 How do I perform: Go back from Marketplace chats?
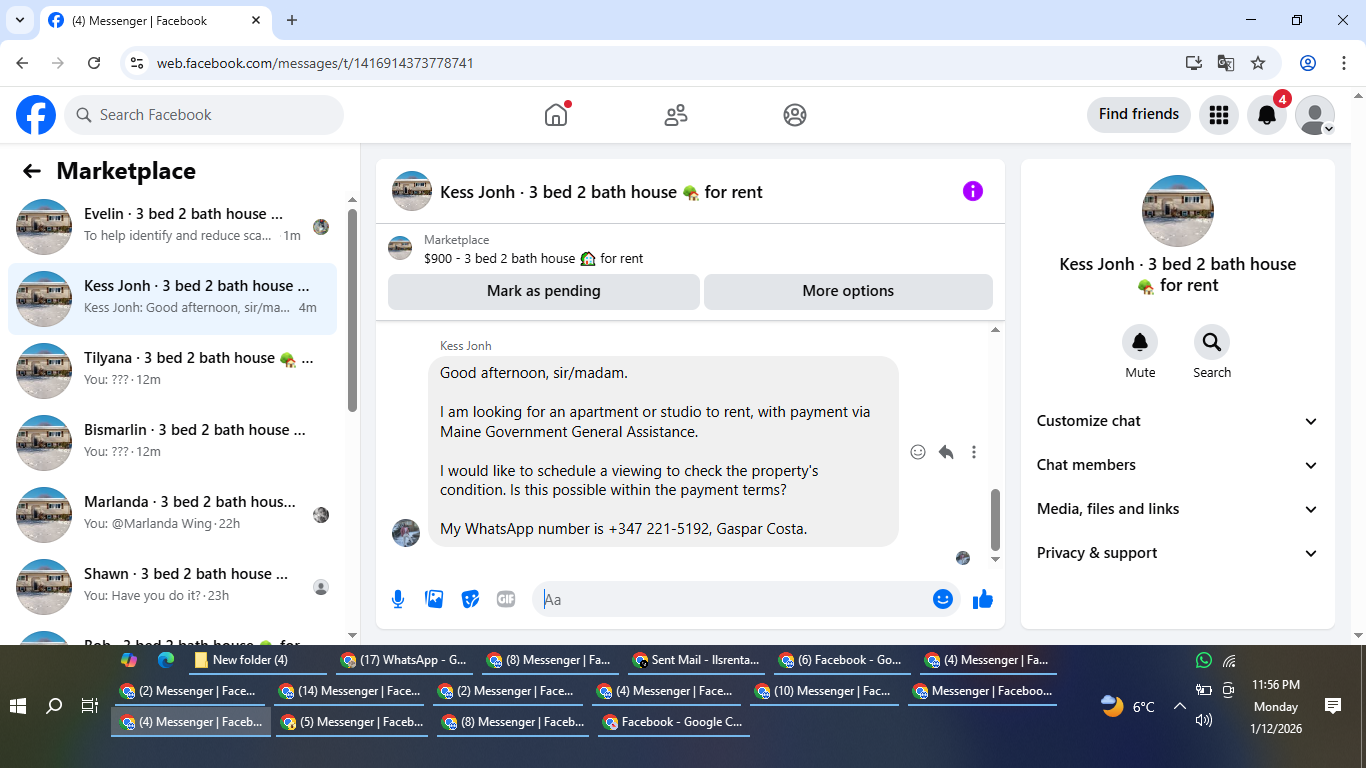32,171
